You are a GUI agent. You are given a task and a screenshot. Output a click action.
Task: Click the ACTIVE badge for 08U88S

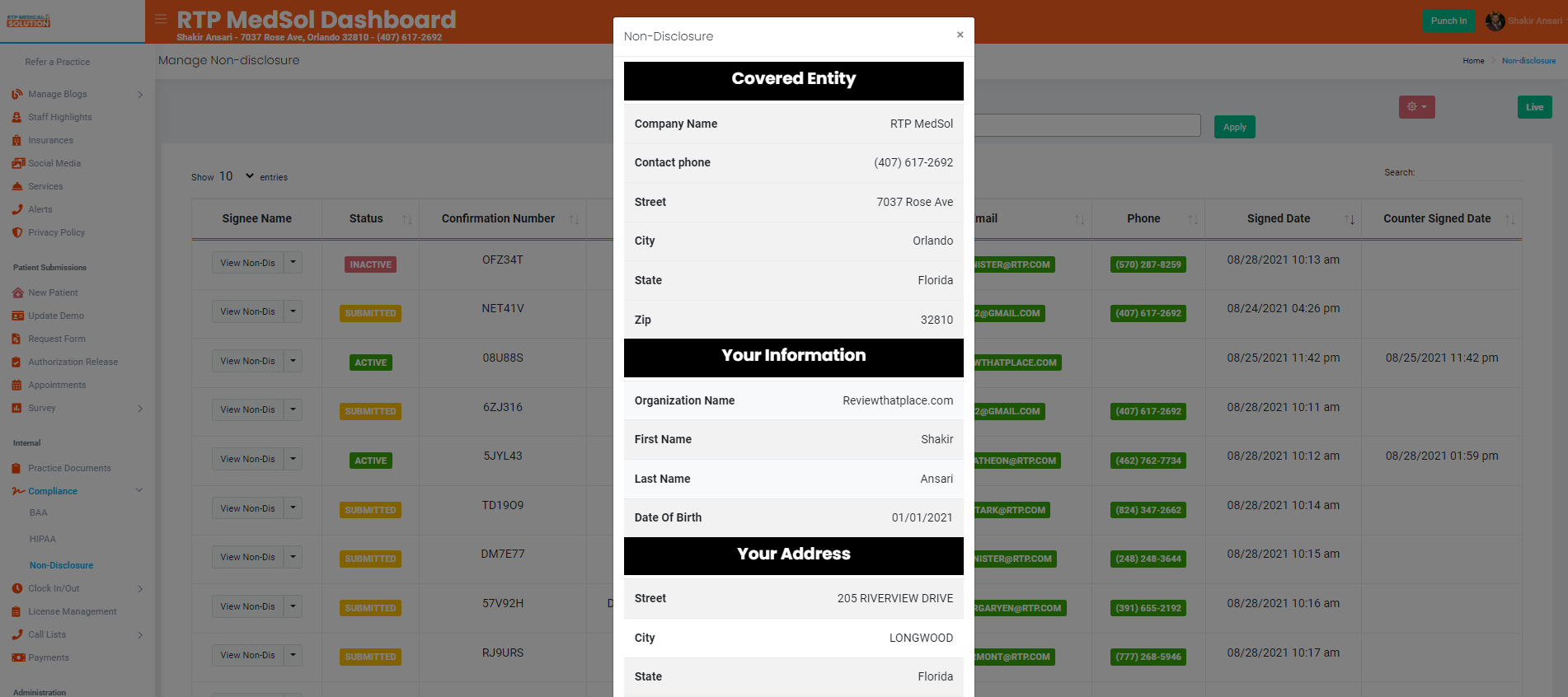pyautogui.click(x=370, y=363)
